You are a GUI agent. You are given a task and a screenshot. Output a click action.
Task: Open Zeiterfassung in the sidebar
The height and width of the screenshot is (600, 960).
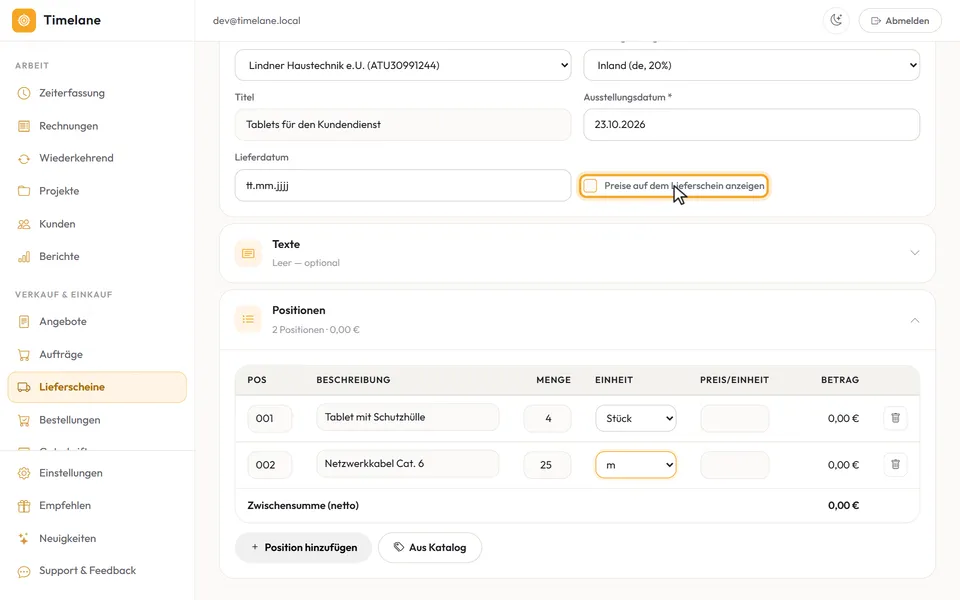[97, 93]
